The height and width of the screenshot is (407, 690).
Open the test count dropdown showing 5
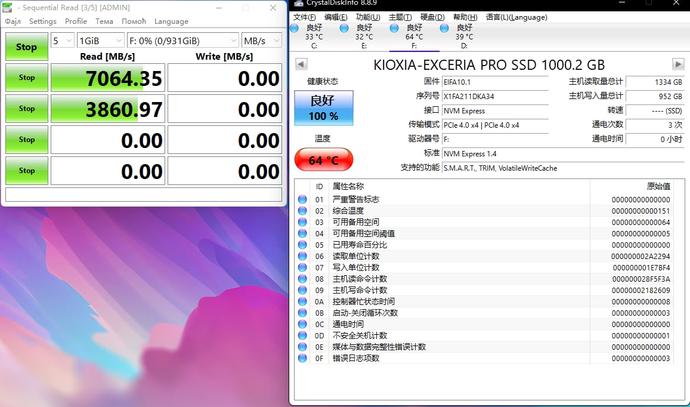pyautogui.click(x=62, y=41)
